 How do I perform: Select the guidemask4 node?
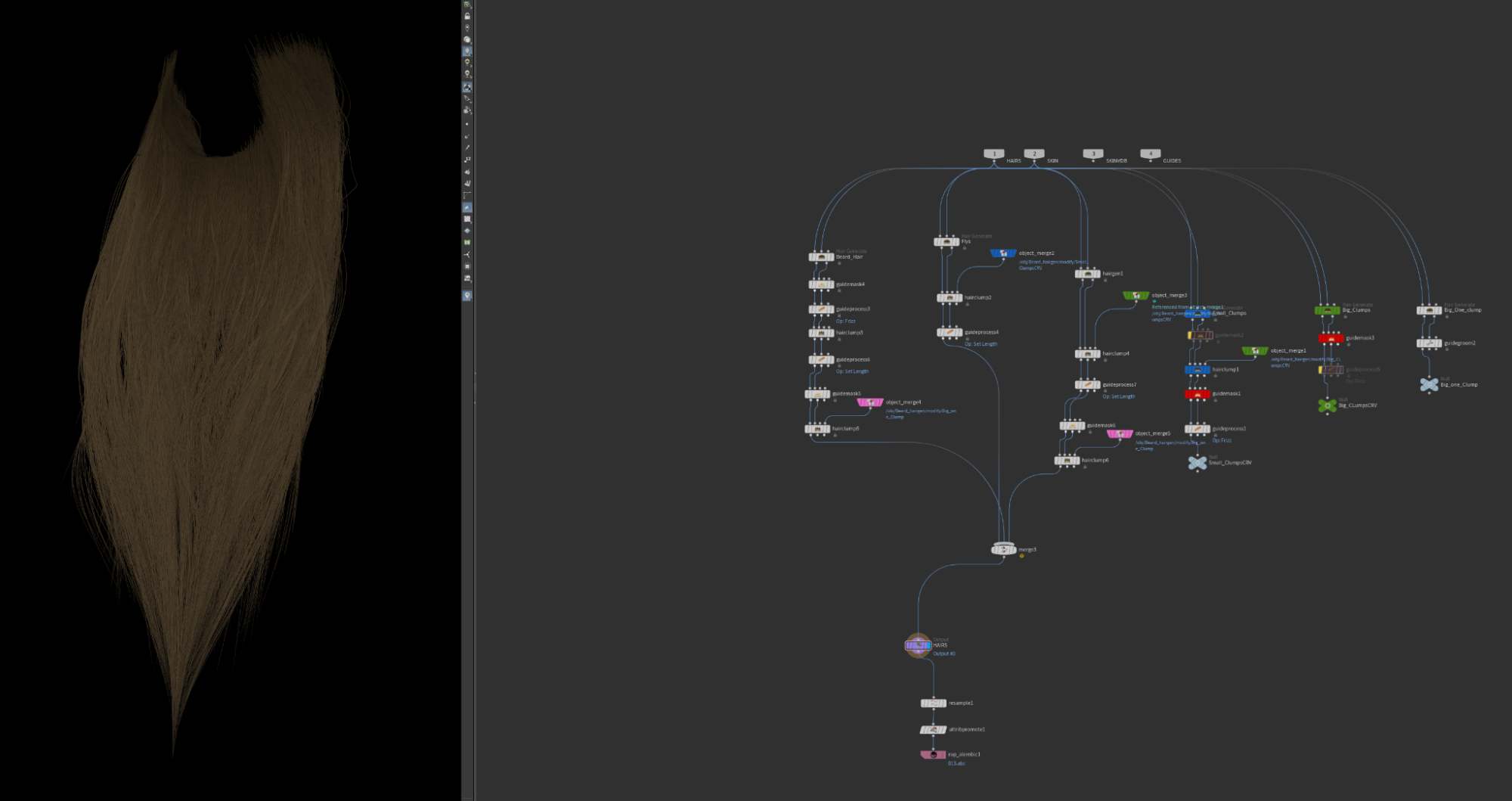tap(821, 284)
